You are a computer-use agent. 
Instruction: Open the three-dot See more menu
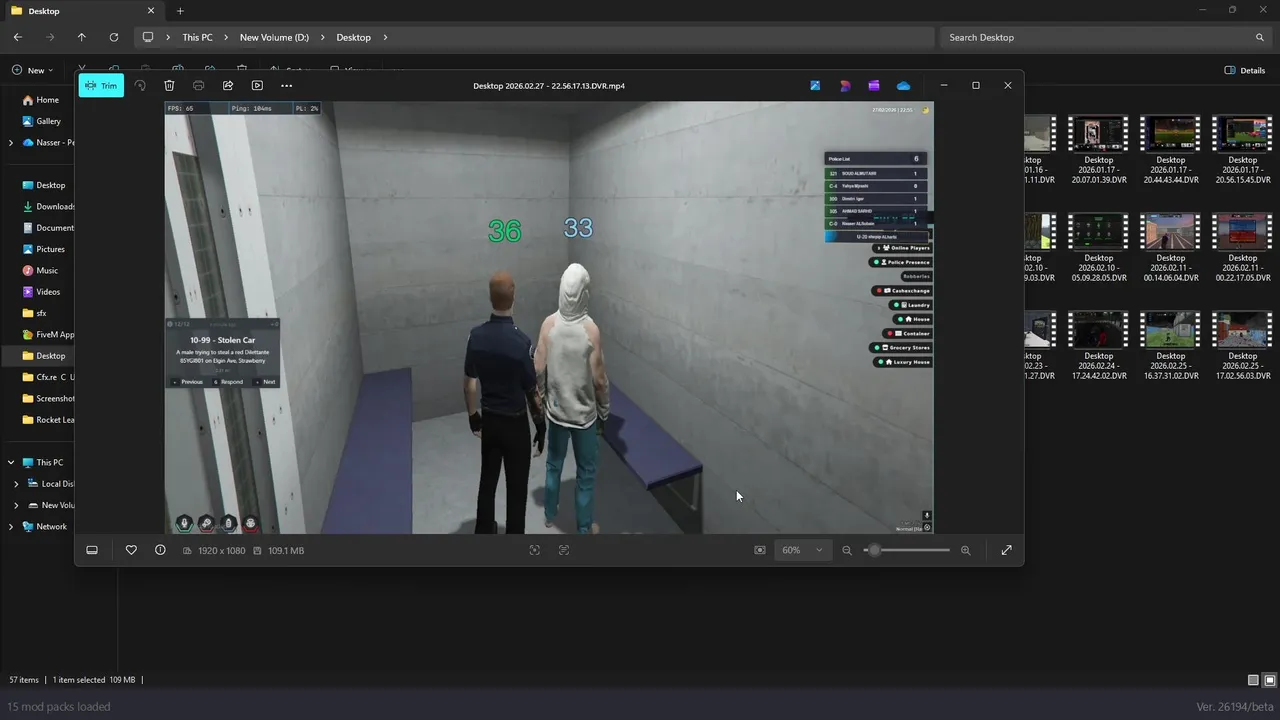pyautogui.click(x=287, y=86)
